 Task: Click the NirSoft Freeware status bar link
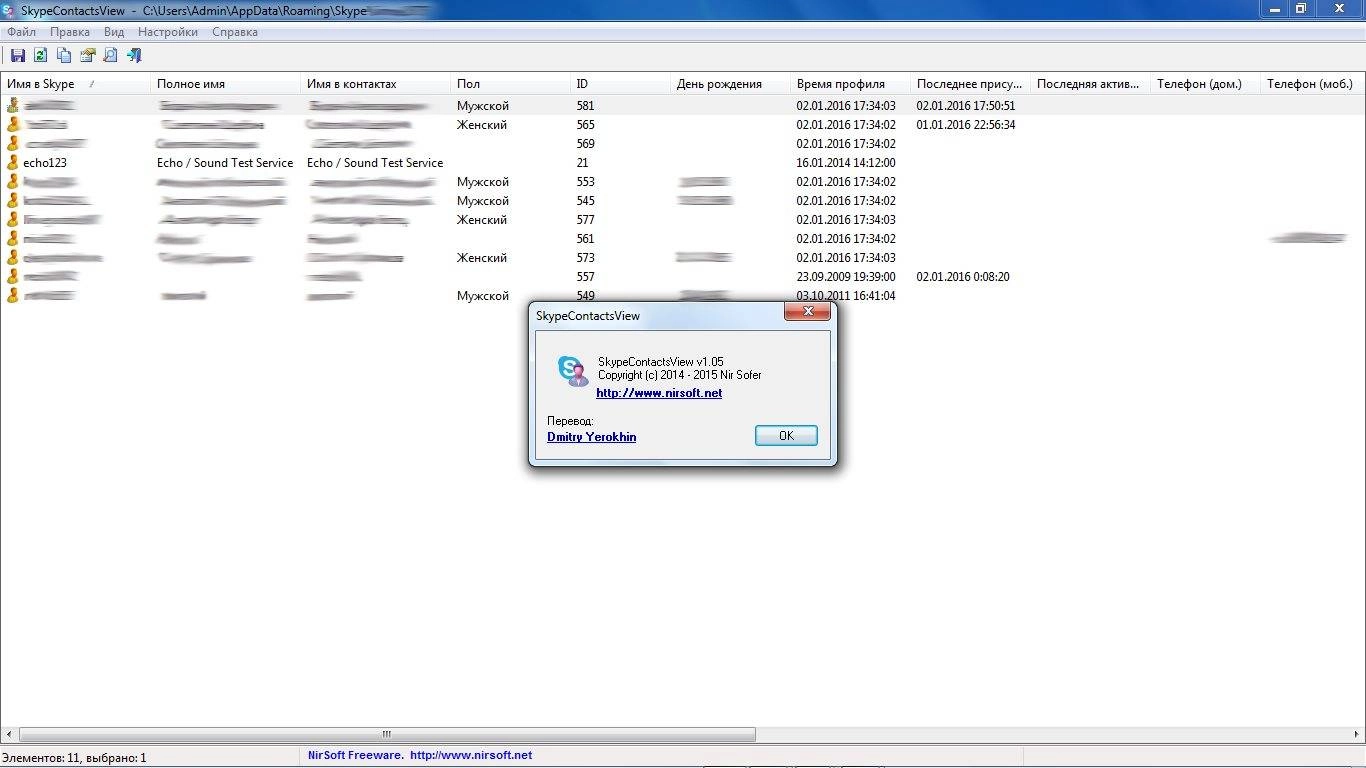[420, 756]
